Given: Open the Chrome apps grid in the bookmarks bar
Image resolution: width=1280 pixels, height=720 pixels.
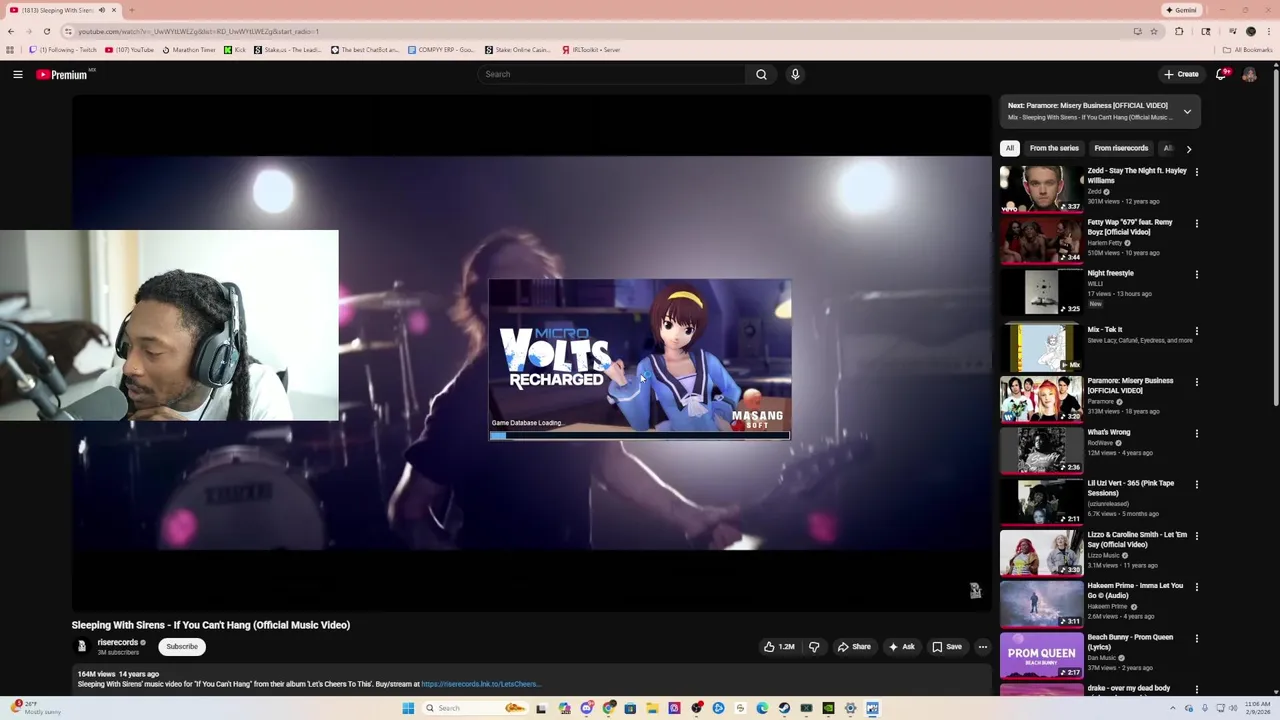Looking at the screenshot, I should click(x=10, y=49).
